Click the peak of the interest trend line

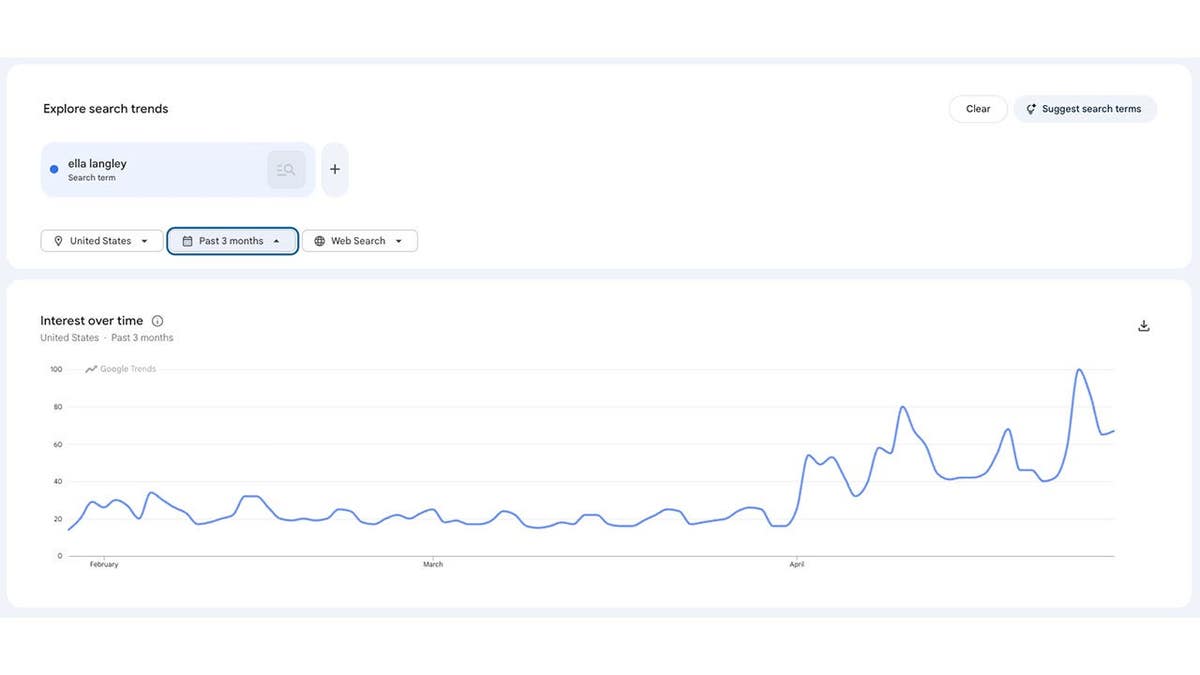pos(1081,369)
